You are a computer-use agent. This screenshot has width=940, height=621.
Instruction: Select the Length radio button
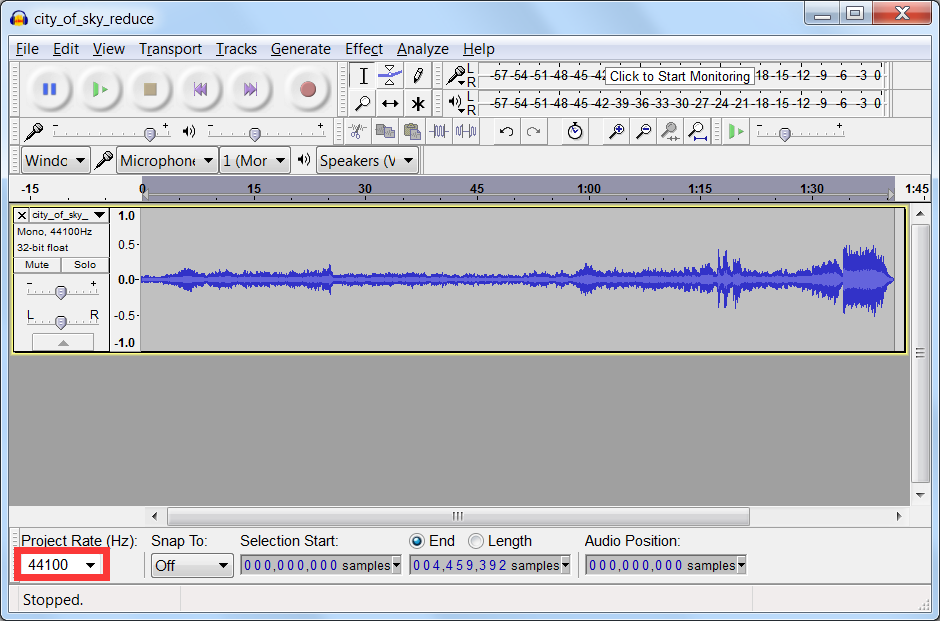(476, 541)
